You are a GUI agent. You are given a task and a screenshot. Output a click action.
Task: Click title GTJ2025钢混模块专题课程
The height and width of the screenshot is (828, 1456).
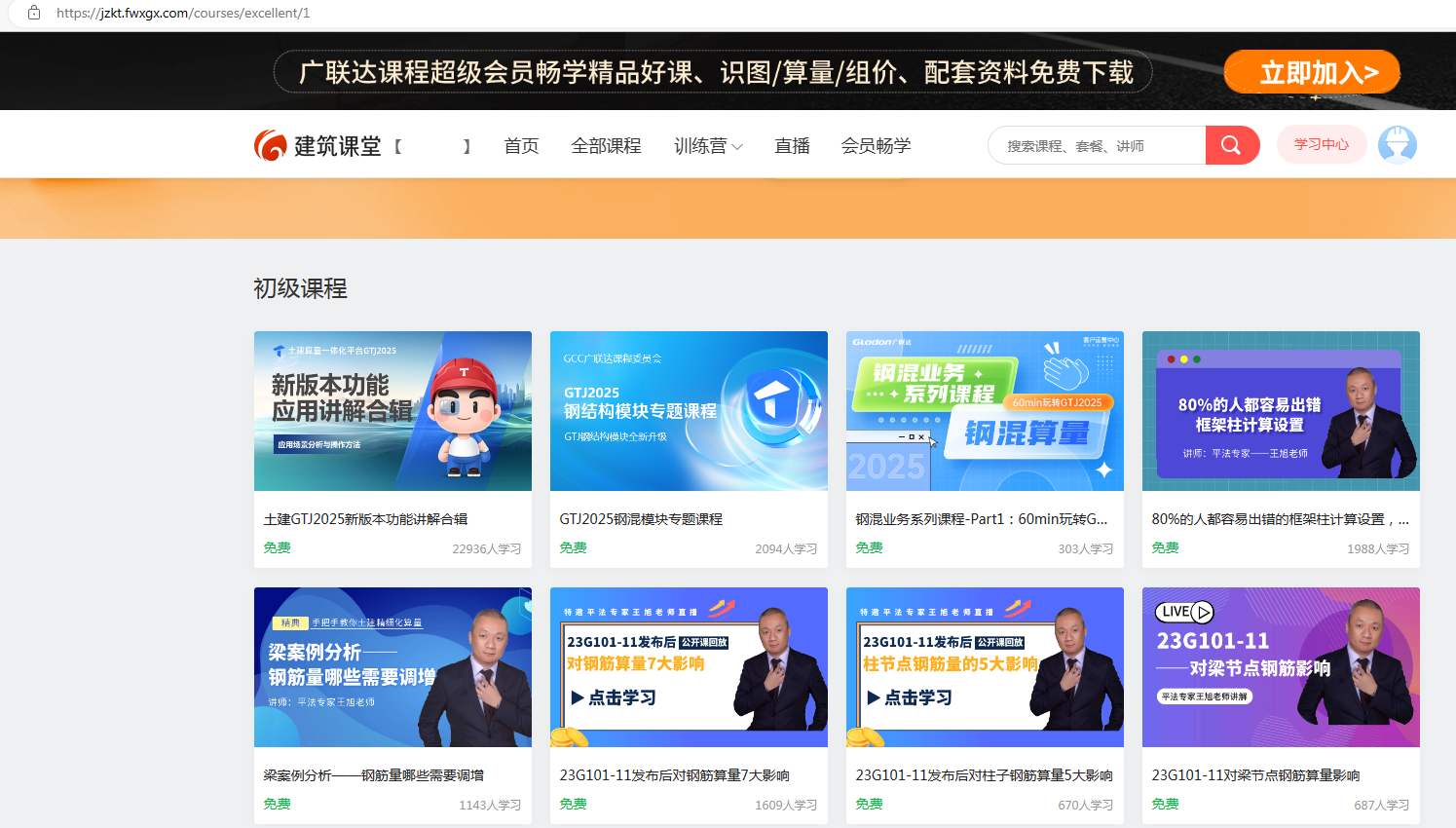click(641, 519)
